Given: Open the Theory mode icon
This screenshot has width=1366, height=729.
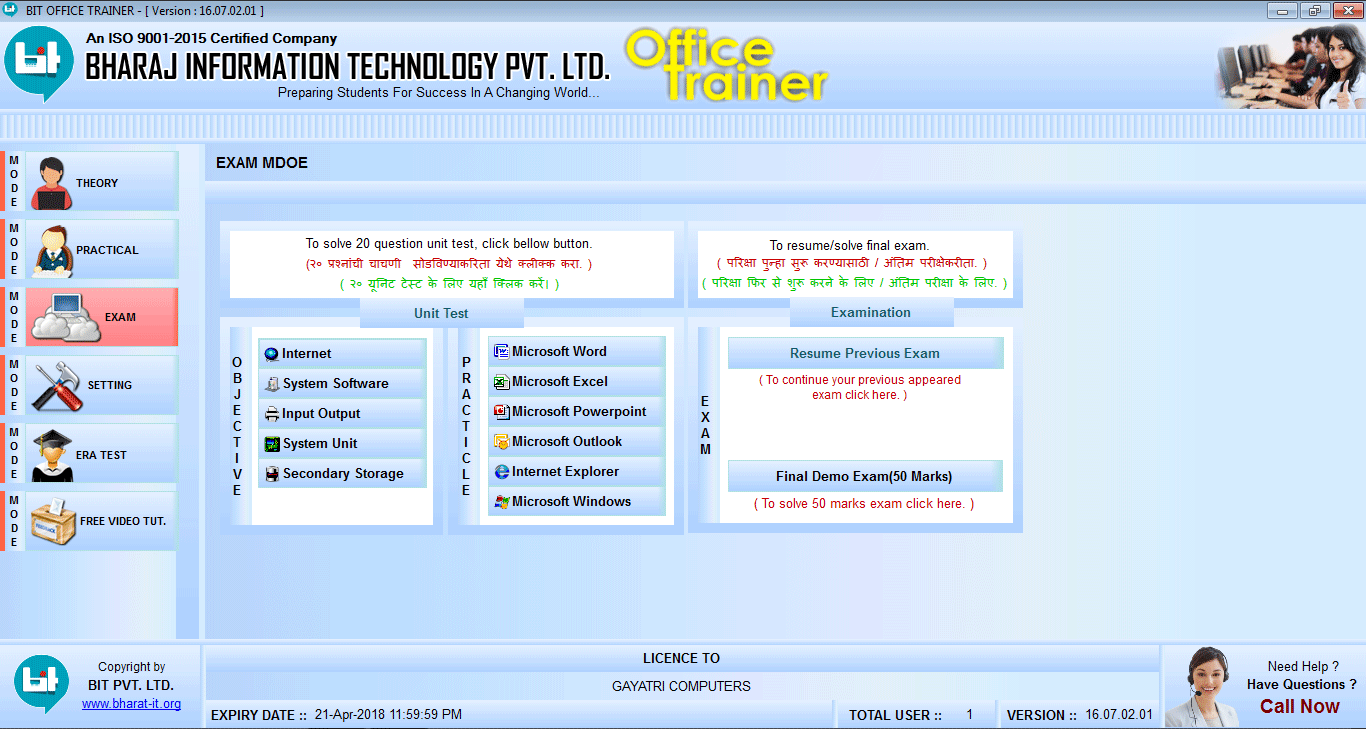Looking at the screenshot, I should (50, 183).
